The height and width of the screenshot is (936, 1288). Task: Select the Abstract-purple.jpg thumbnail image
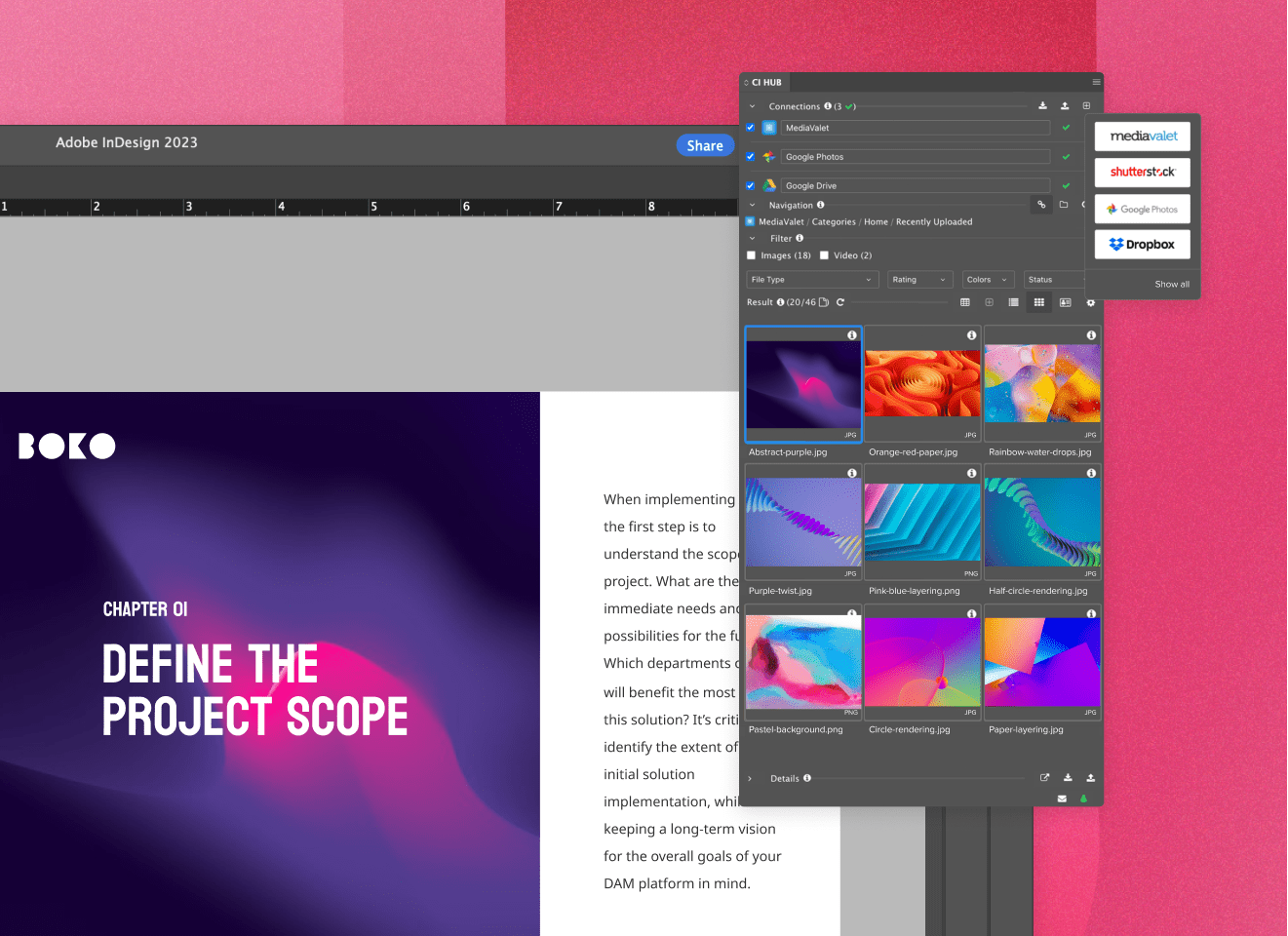[803, 384]
